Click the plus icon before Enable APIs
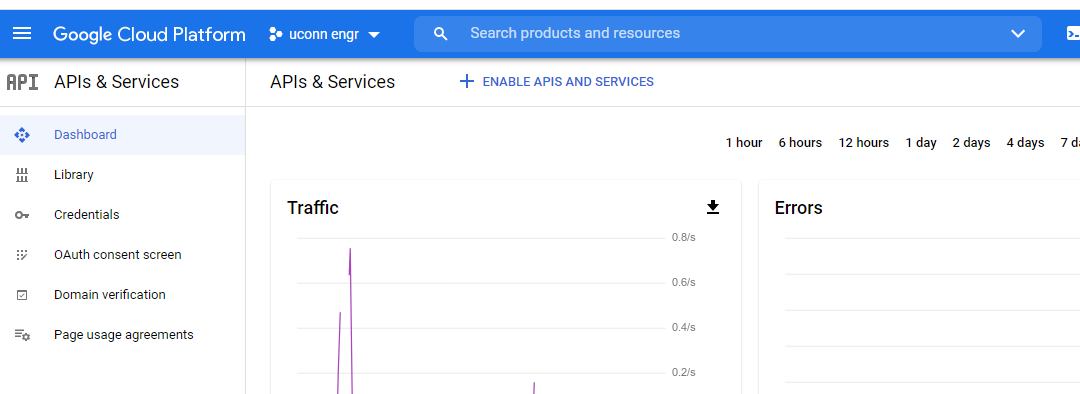 pyautogui.click(x=467, y=82)
